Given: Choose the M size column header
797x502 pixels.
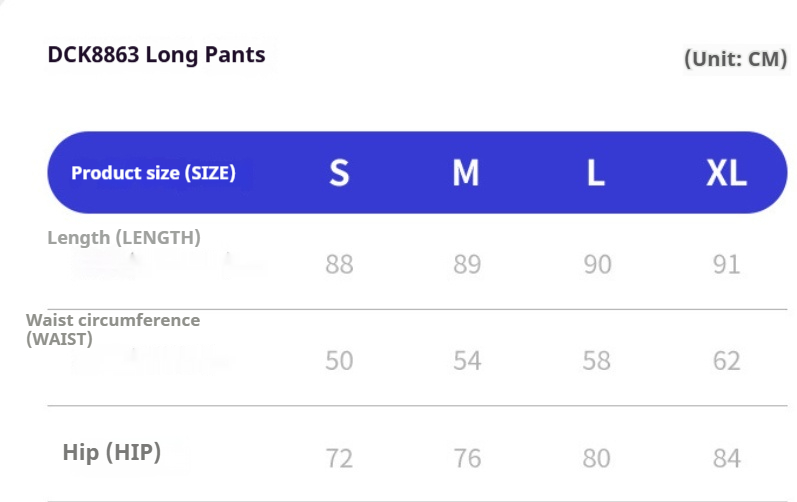Looking at the screenshot, I should tap(466, 173).
